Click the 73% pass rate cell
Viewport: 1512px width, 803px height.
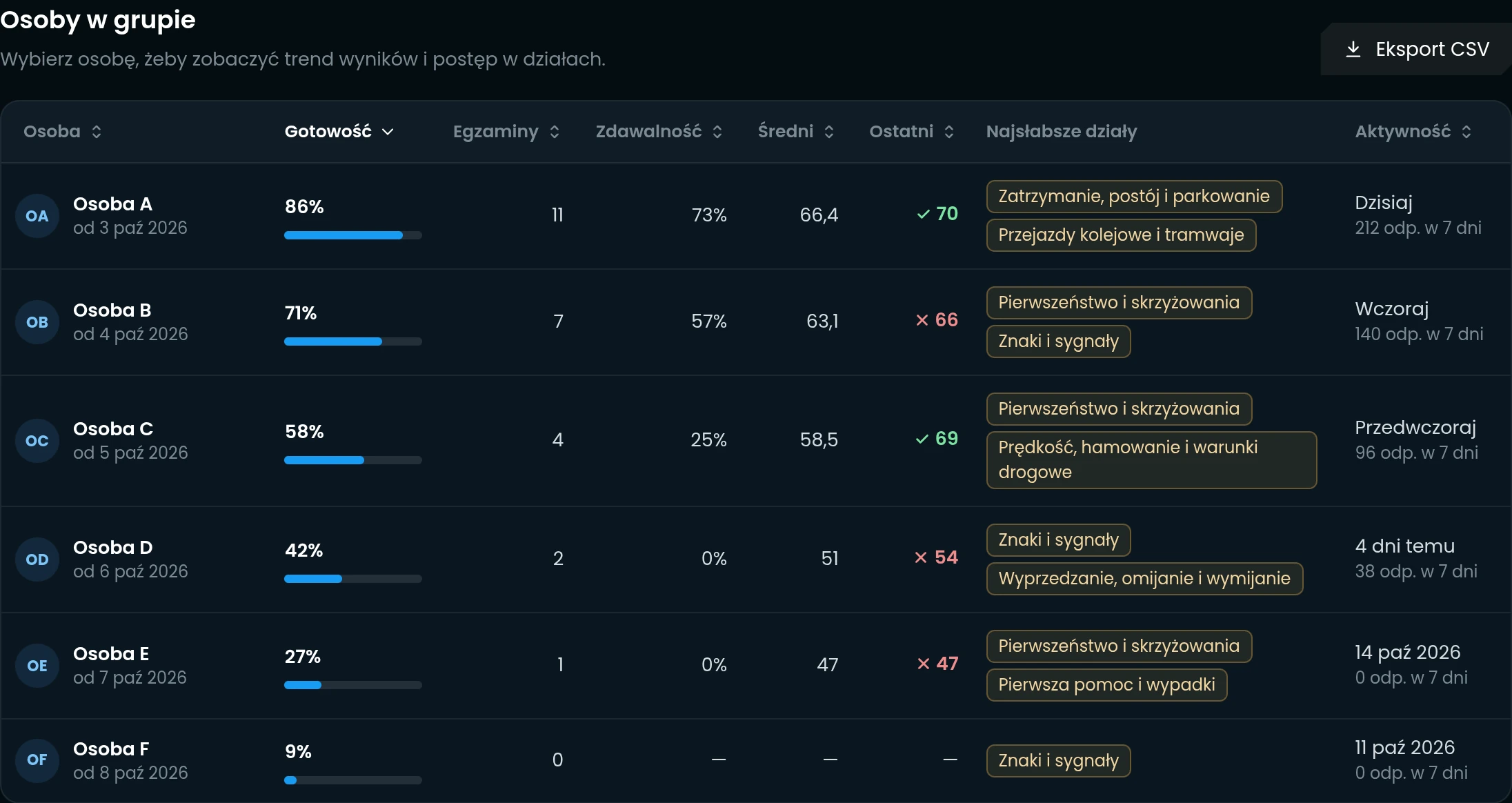(x=709, y=215)
